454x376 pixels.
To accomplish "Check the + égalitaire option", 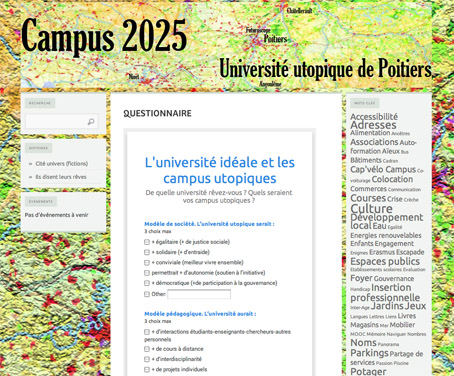I will tap(147, 242).
